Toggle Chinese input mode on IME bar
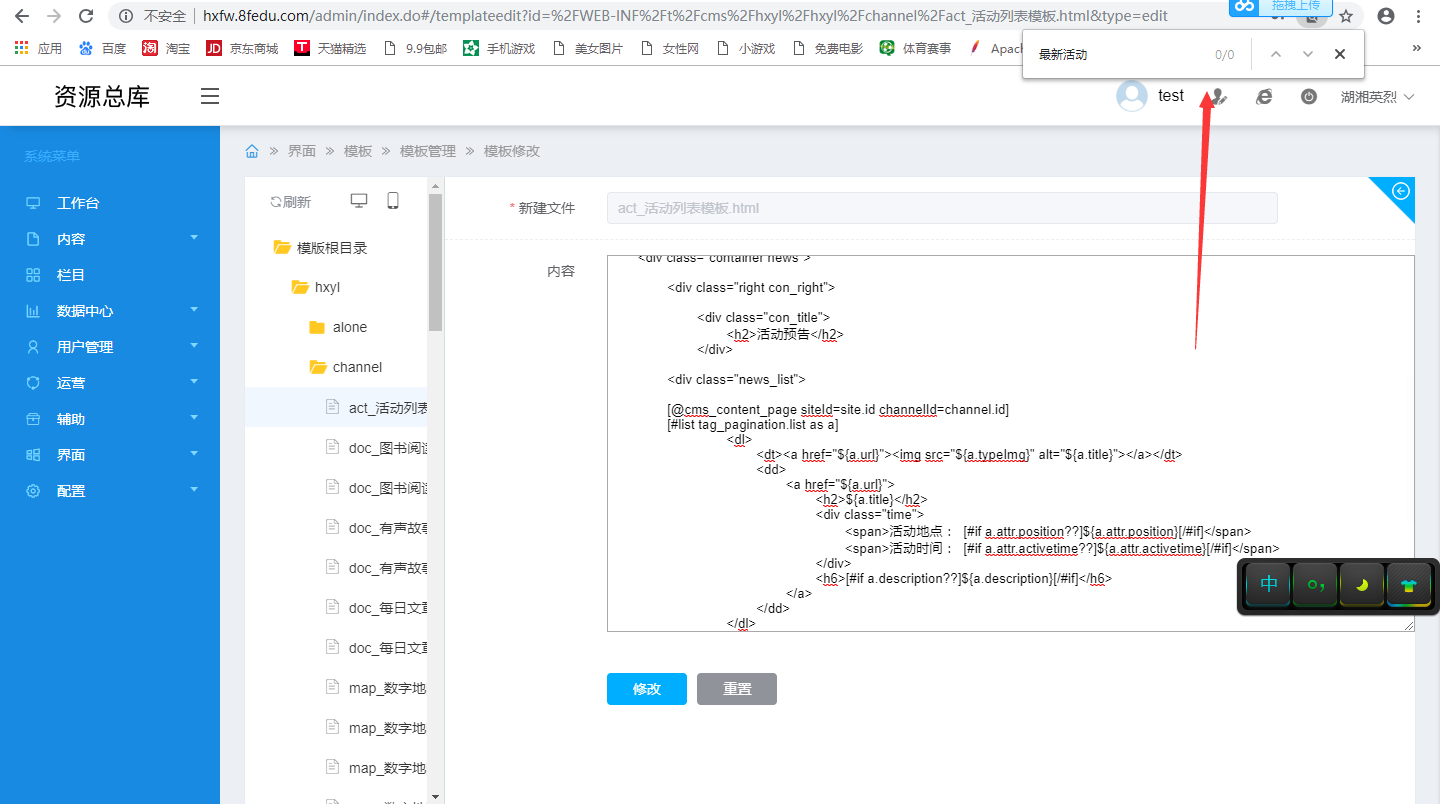1440x804 pixels. (x=1269, y=586)
